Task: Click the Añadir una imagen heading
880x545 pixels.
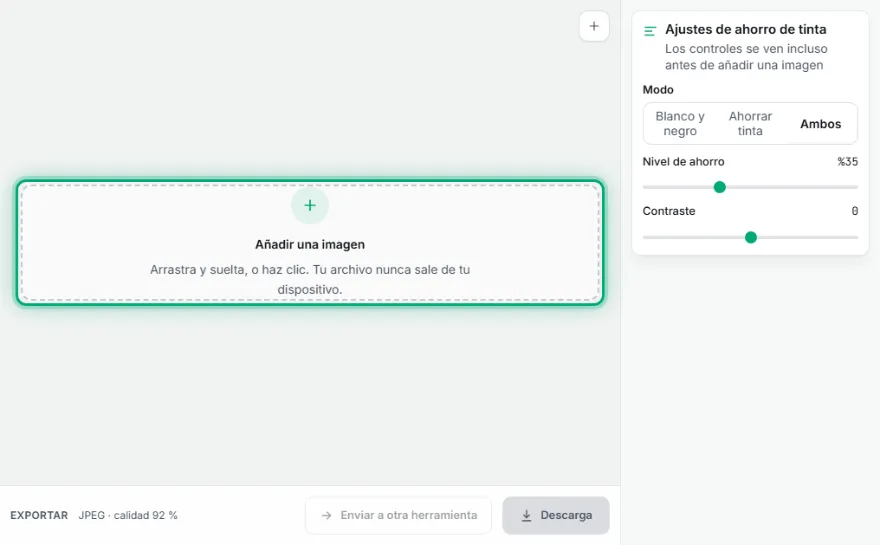Action: pyautogui.click(x=310, y=244)
